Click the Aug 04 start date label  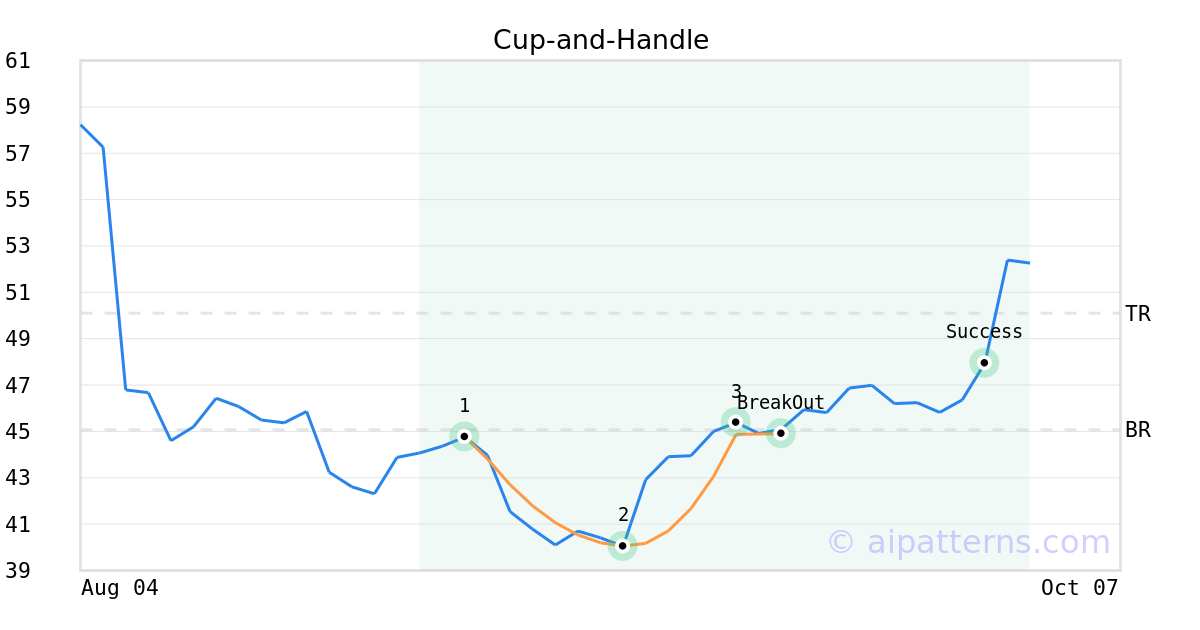(119, 588)
